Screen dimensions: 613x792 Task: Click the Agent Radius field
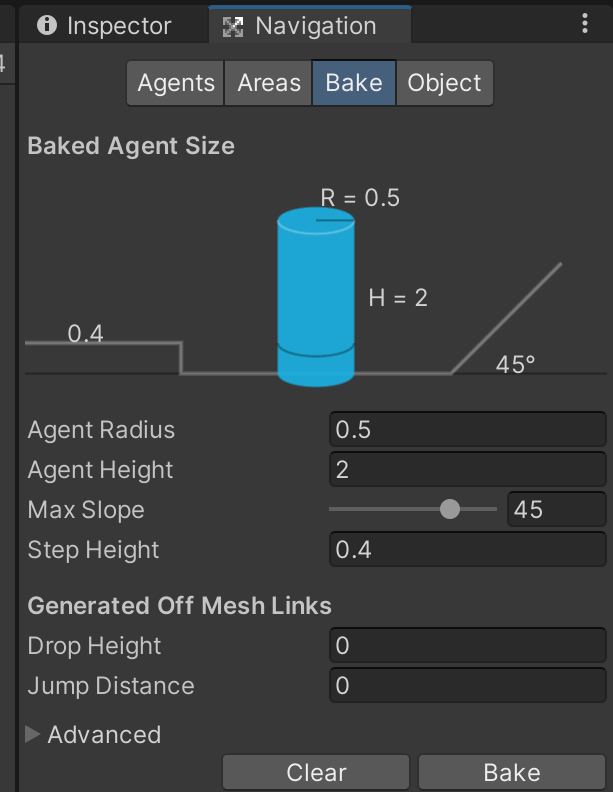[468, 429]
